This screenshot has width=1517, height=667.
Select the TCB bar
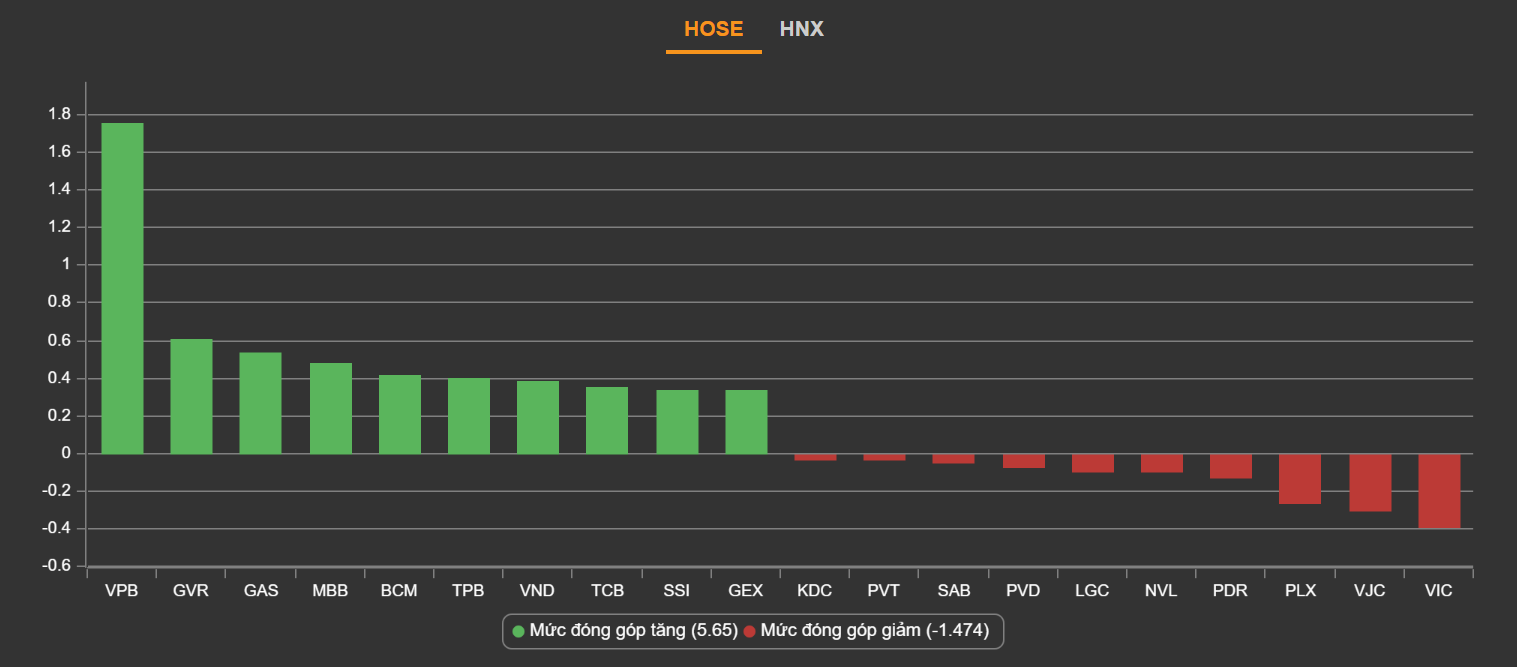coord(607,420)
